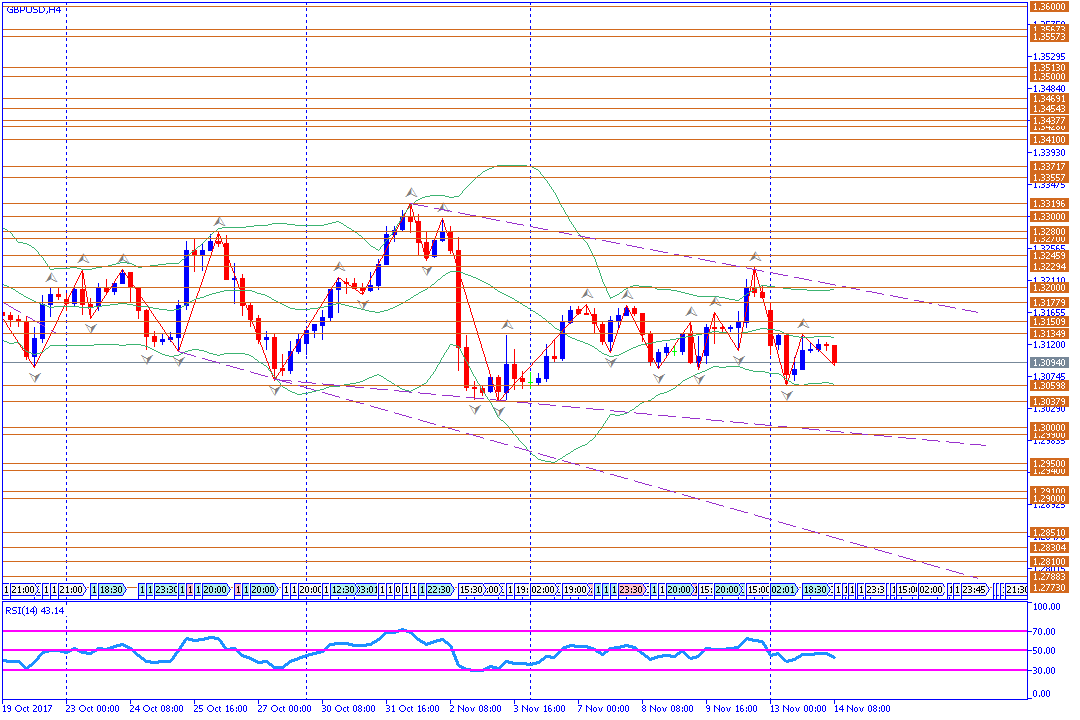Click the 9 Nov 16:00 time axis label

(x=732, y=709)
